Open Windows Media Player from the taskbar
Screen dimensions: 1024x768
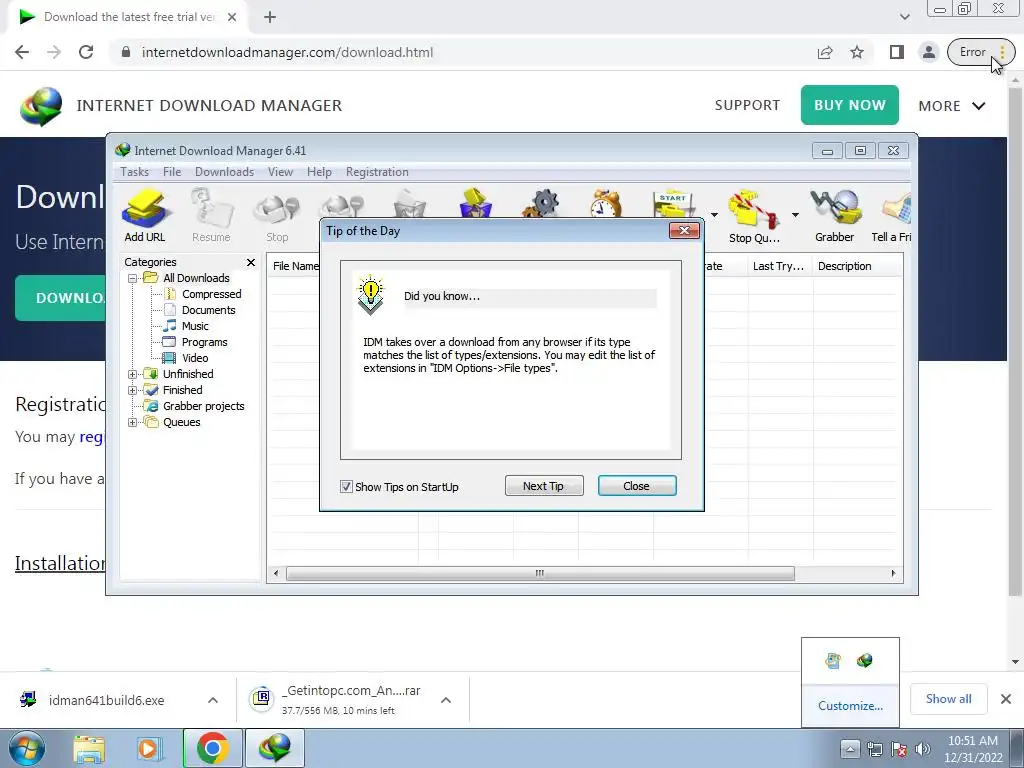[150, 748]
